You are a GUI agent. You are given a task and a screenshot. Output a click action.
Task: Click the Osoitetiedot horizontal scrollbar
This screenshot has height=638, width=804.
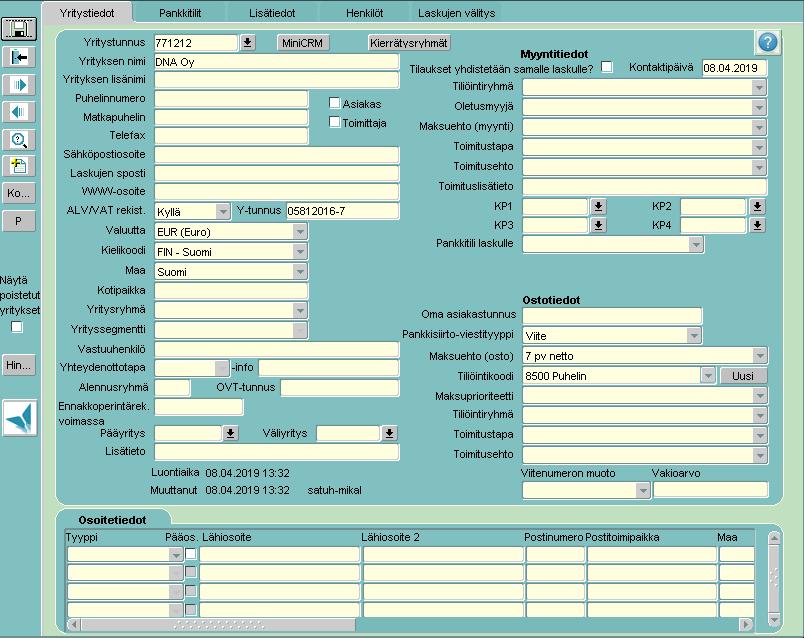click(x=410, y=624)
